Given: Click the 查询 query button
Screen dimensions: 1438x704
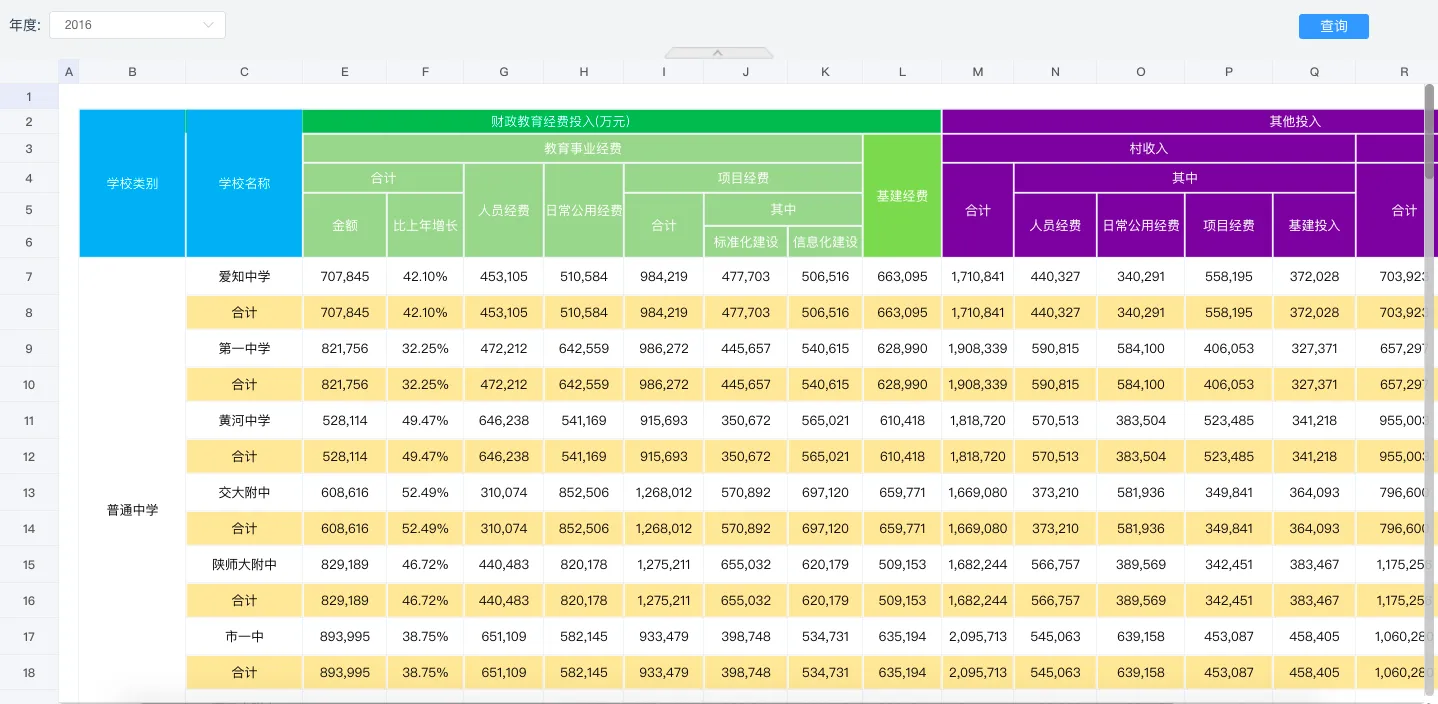Looking at the screenshot, I should 1333,26.
